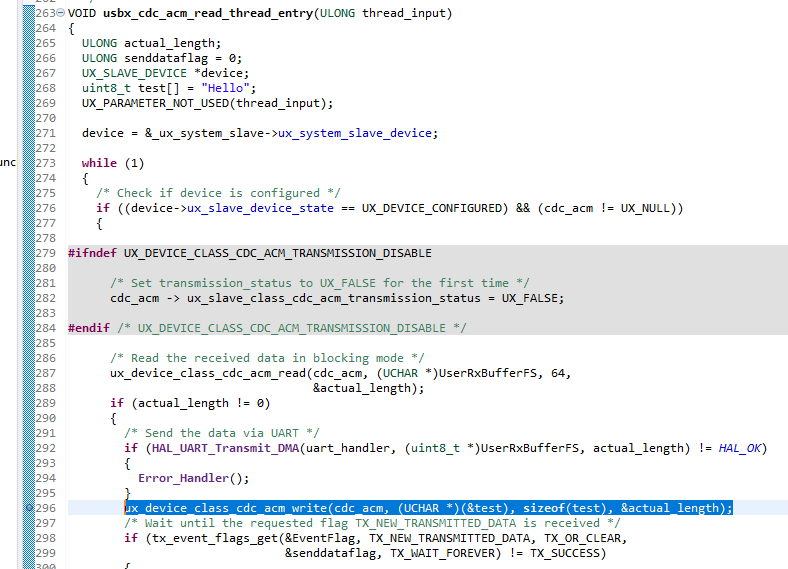This screenshot has height=569, width=788.
Task: Click the UX_SLAVE_DEVICE type on line 267
Action: pyautogui.click(x=134, y=73)
